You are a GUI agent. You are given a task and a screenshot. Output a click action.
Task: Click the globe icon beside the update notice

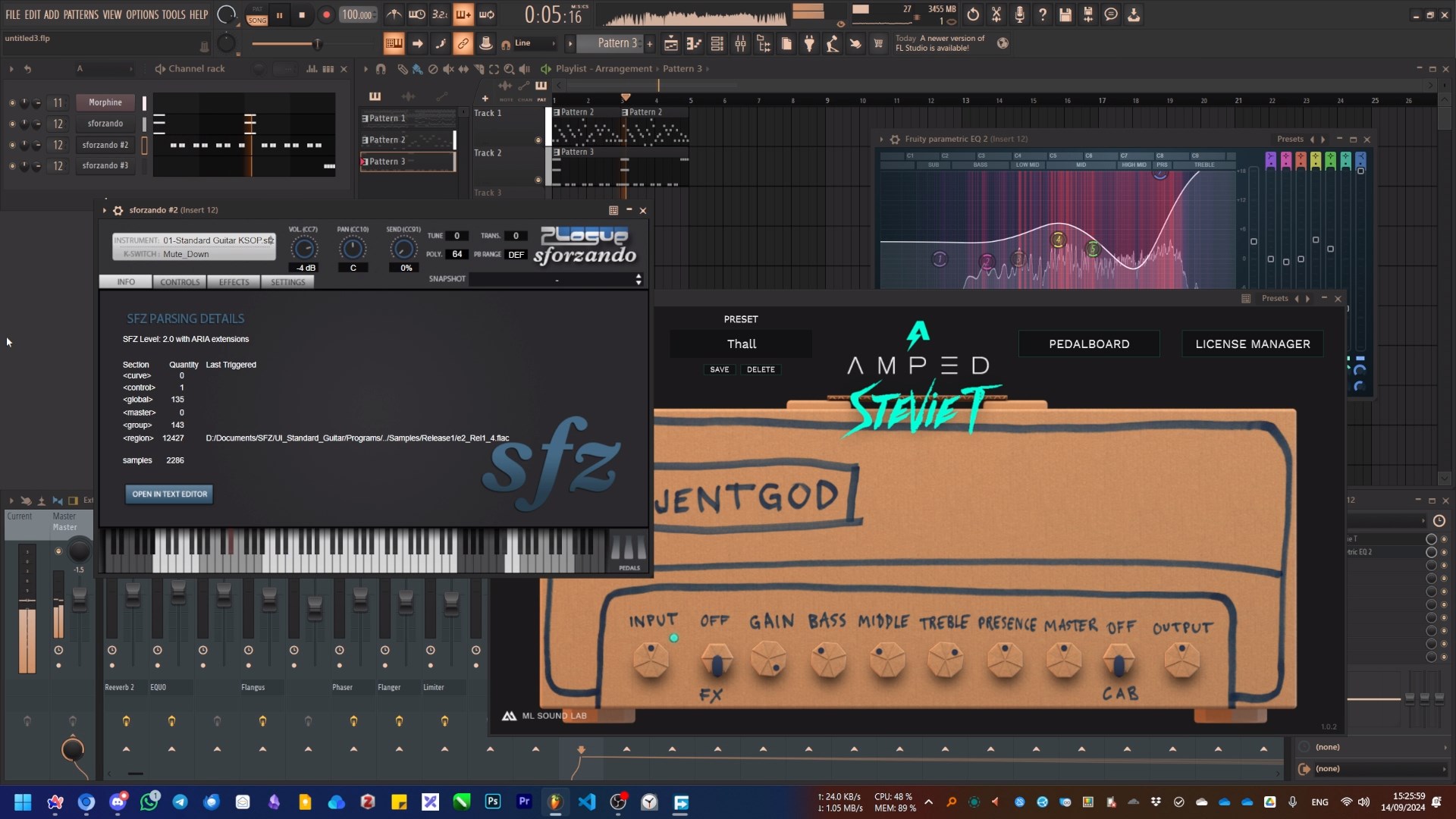pos(1003,43)
